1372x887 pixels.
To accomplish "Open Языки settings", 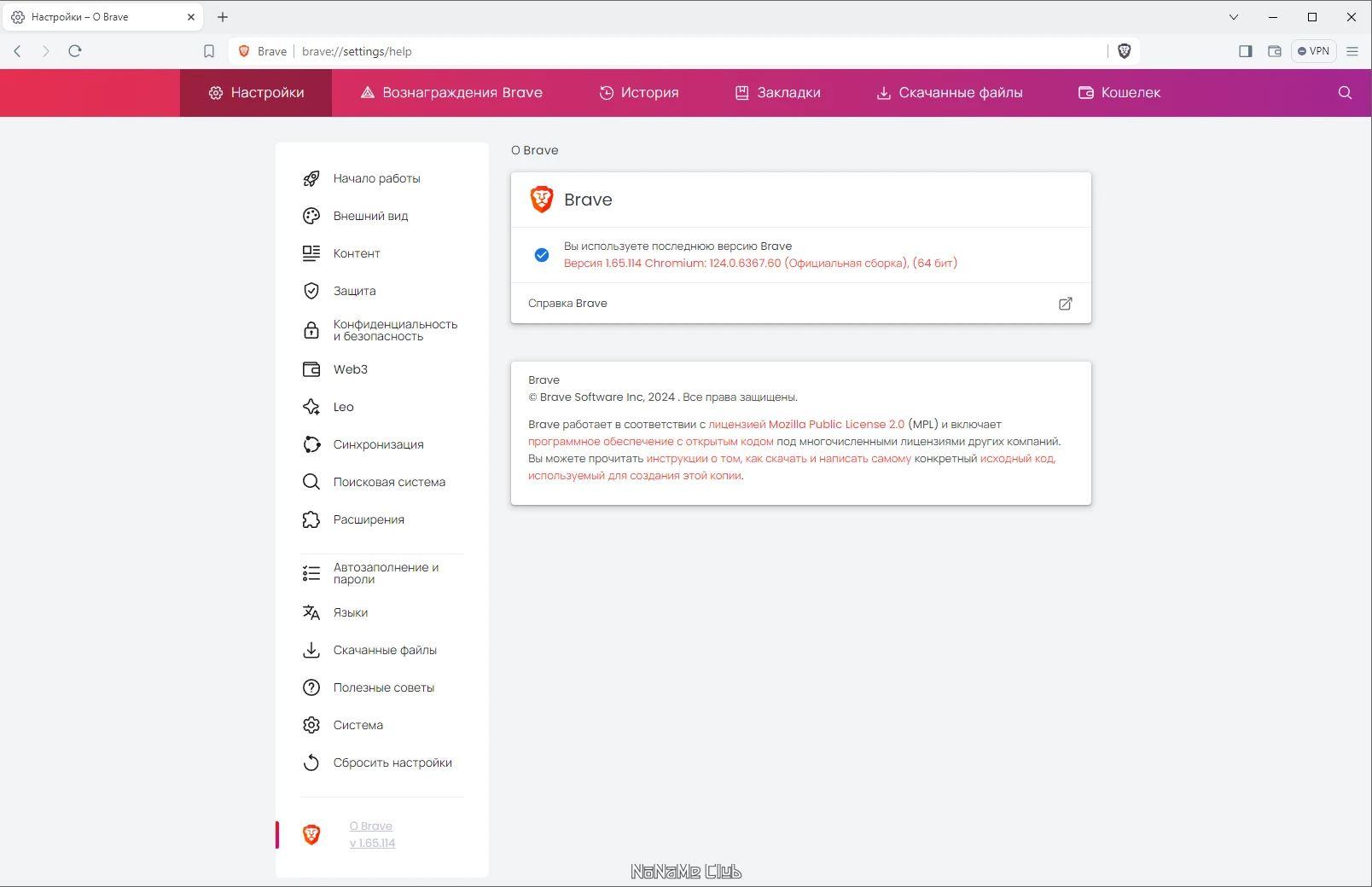I will tap(351, 612).
